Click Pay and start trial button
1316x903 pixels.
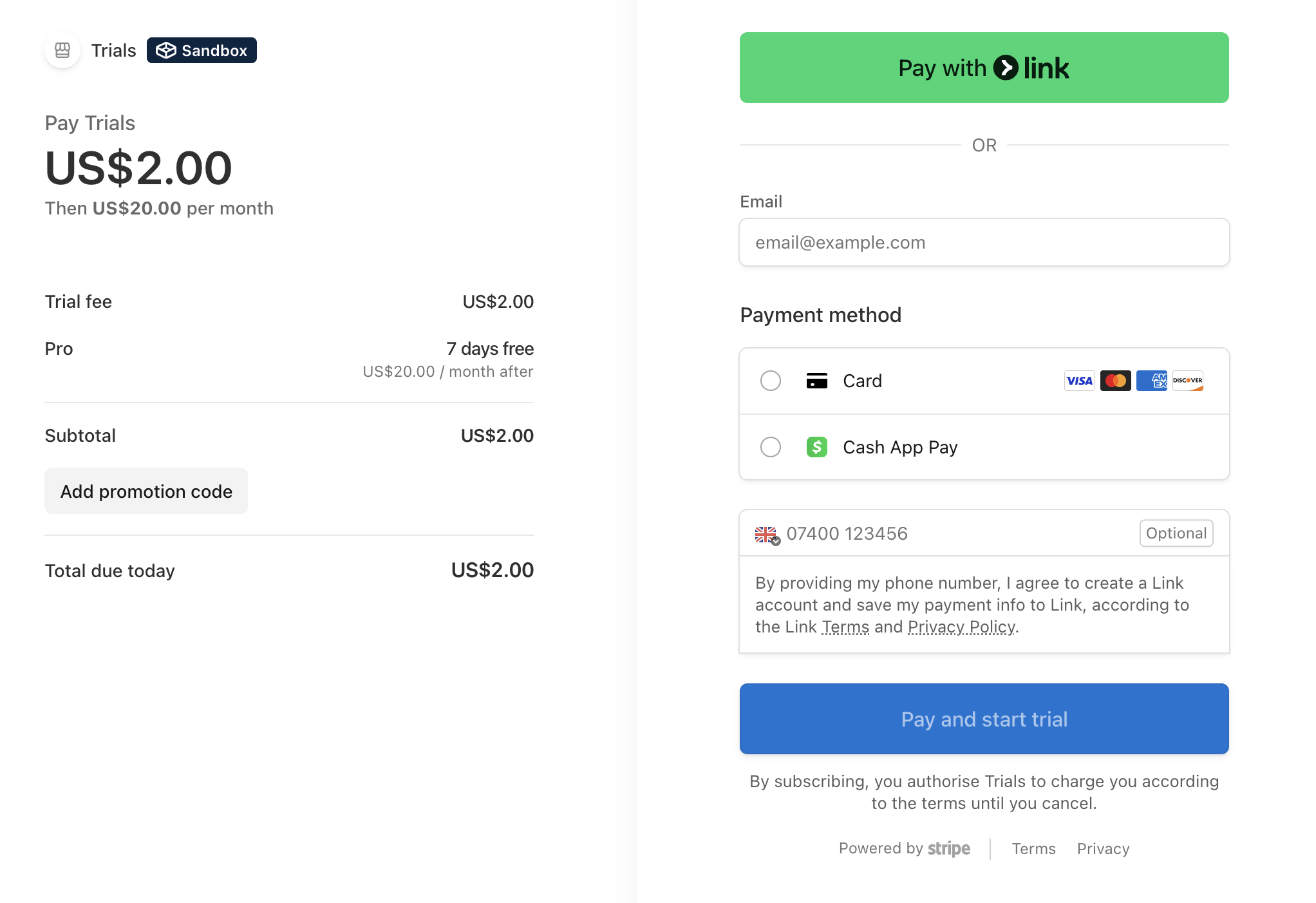point(984,719)
